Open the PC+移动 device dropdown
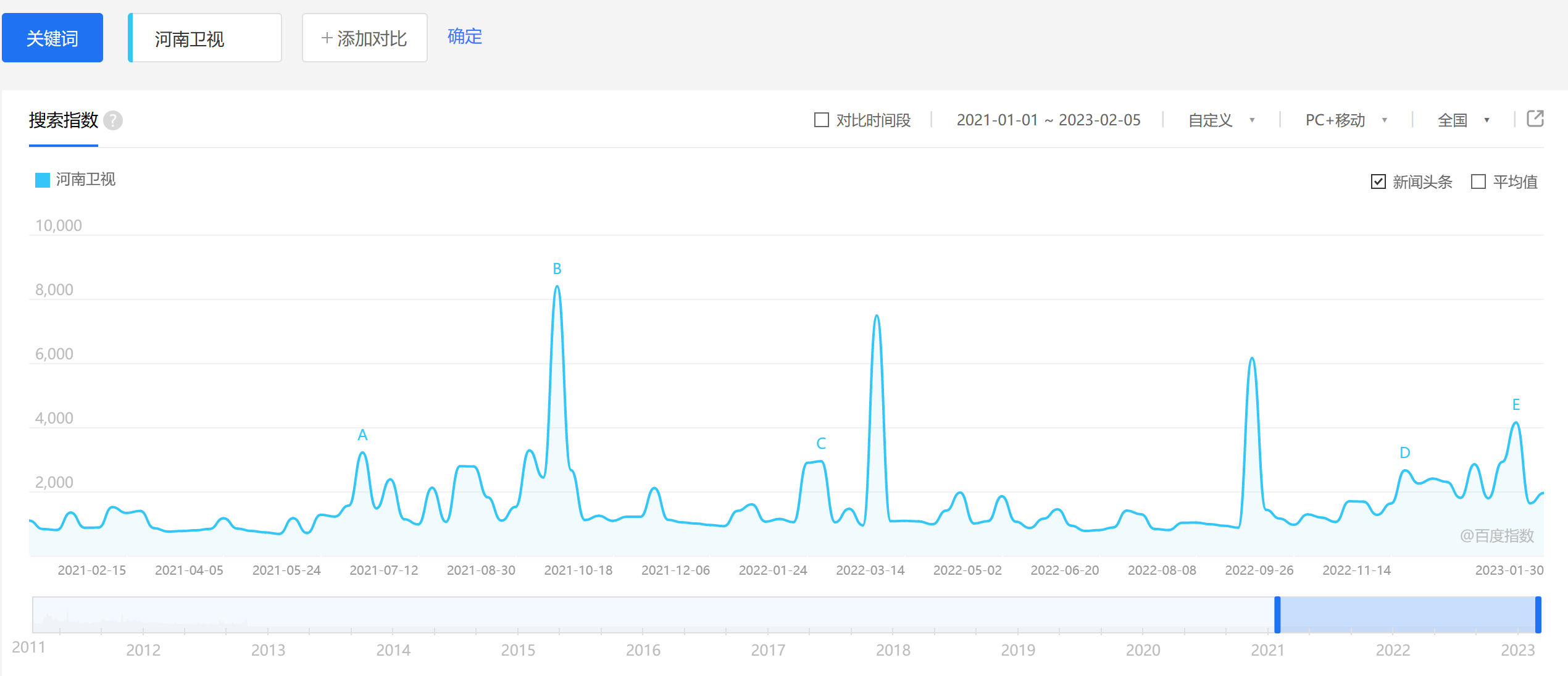The image size is (1568, 676). 1346,120
